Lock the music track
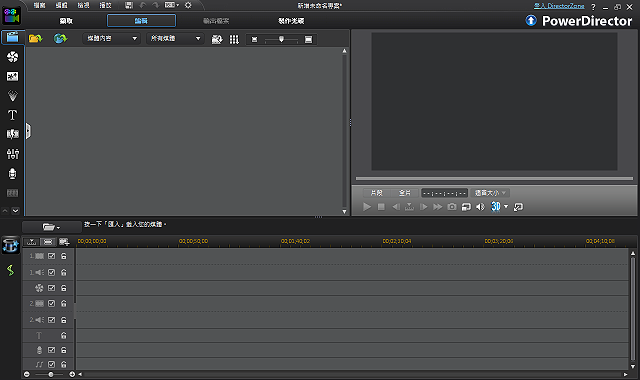The height and width of the screenshot is (380, 640). coord(64,364)
